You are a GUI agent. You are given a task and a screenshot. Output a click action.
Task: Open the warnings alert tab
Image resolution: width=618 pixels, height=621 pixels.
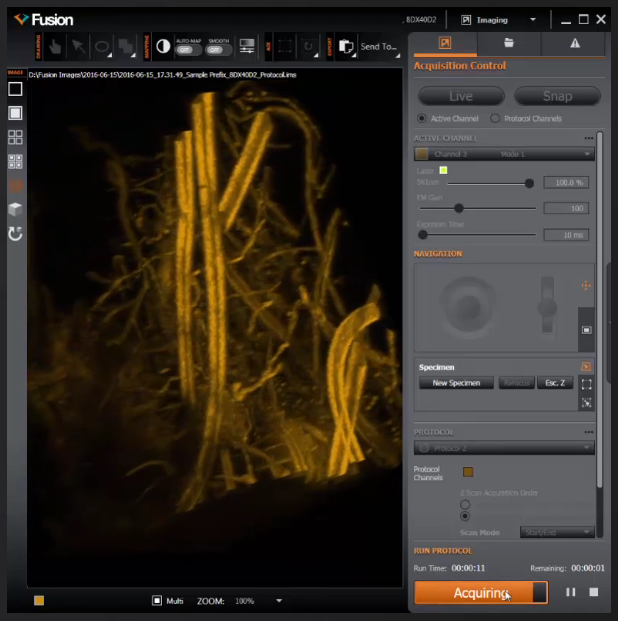pos(575,43)
